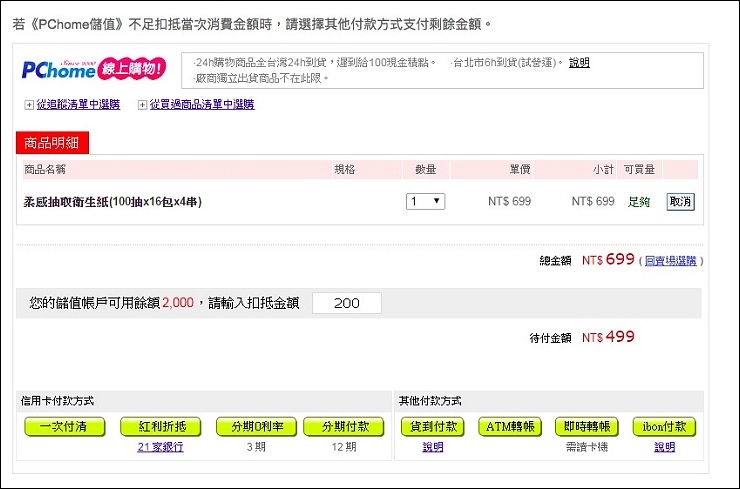Select 即時轉帳 payment method
This screenshot has width=740, height=489.
[x=587, y=427]
